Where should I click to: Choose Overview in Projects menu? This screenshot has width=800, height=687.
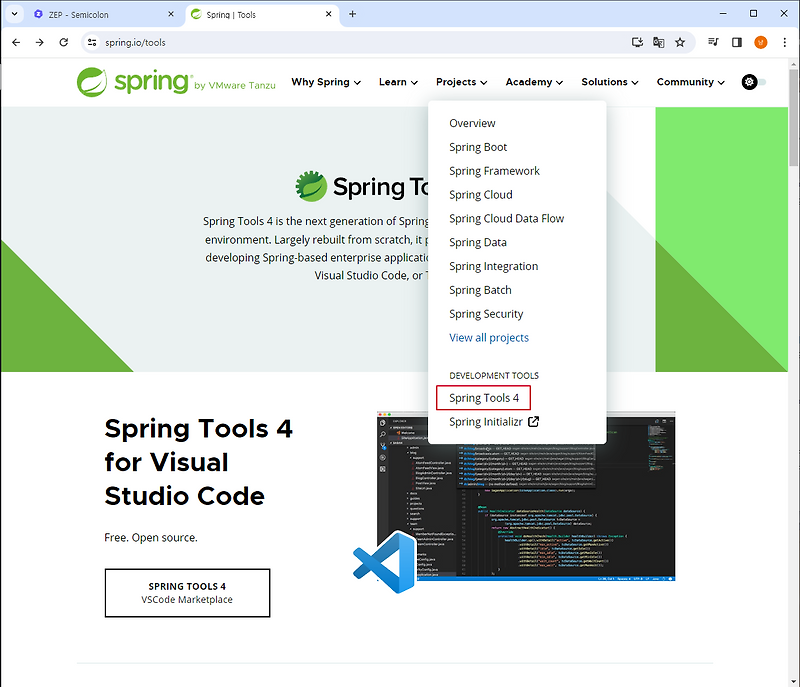tap(472, 123)
